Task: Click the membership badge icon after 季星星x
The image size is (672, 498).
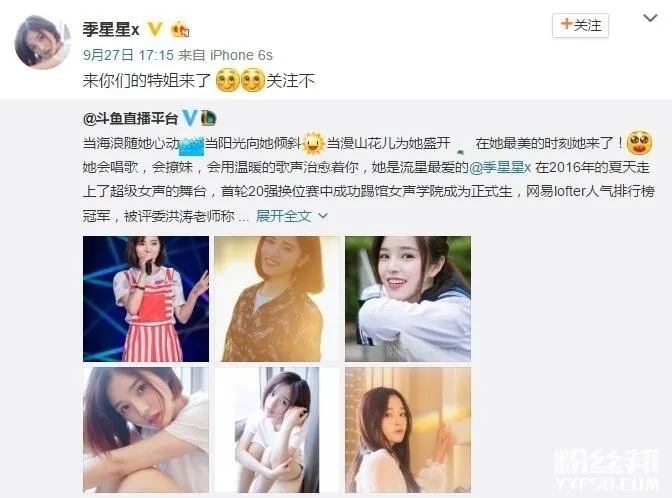Action: point(180,30)
